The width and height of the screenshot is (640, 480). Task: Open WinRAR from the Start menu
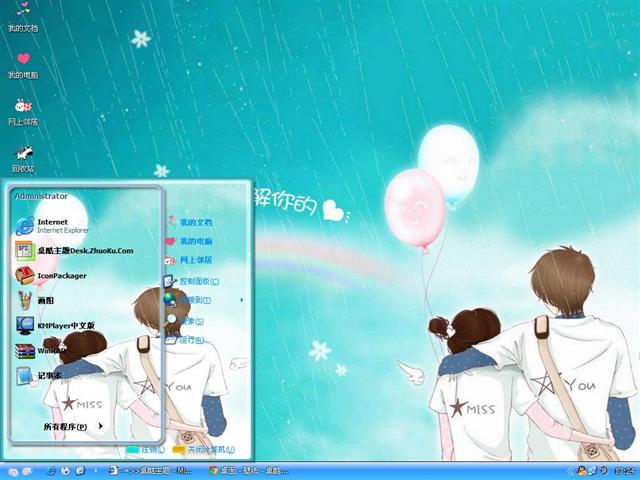coord(41,351)
